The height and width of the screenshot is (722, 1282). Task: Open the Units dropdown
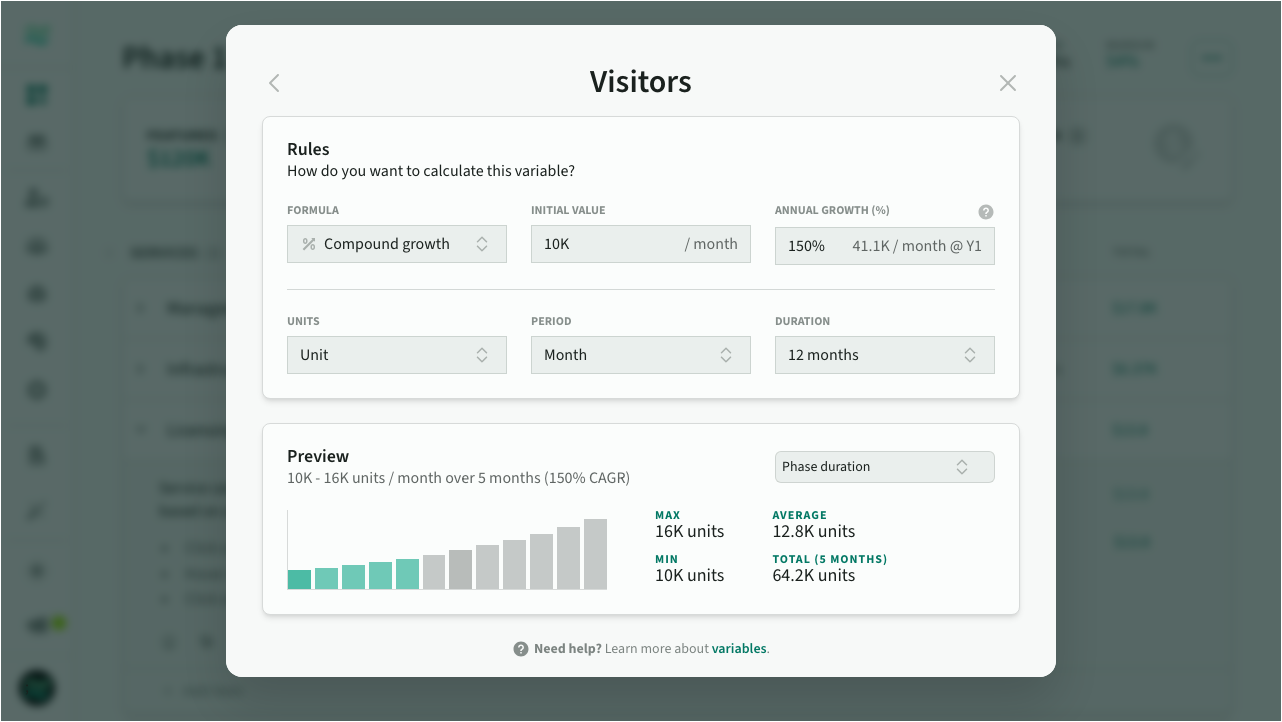(x=396, y=355)
